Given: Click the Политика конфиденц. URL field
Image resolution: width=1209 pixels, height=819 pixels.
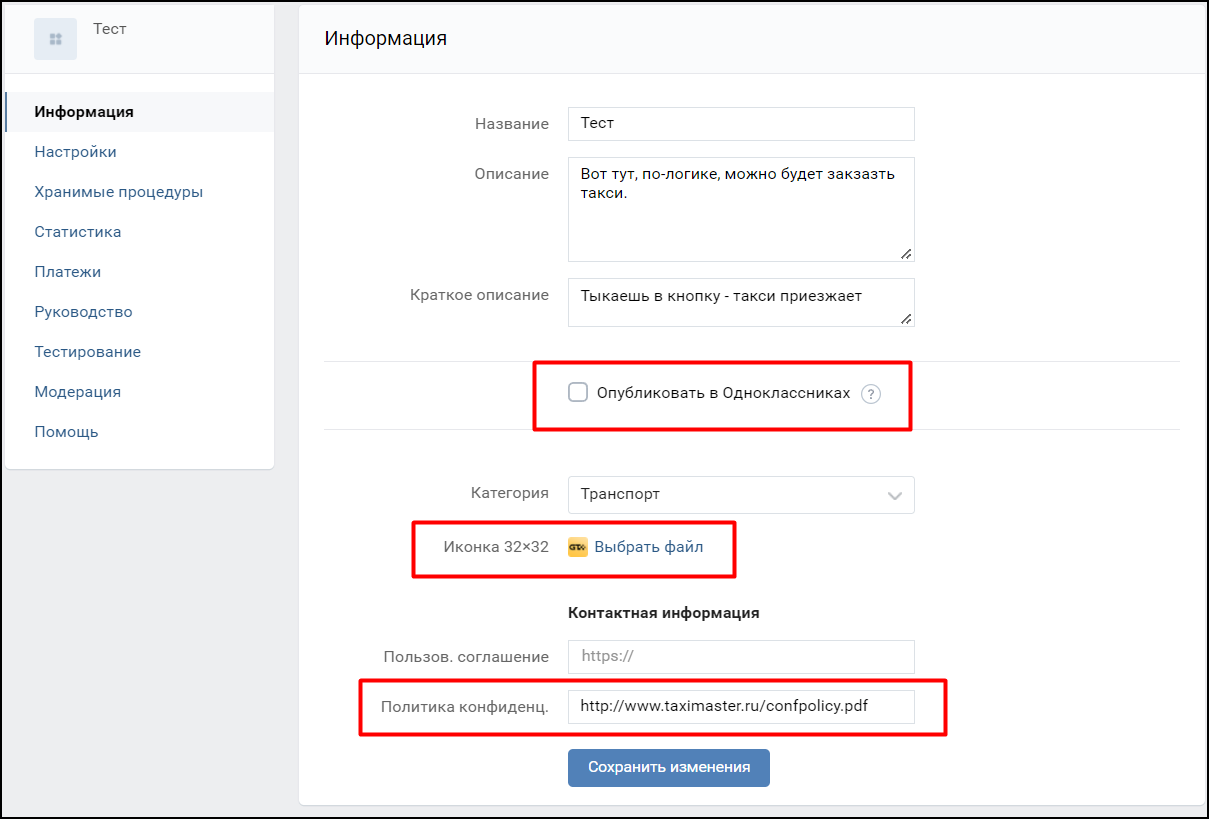Looking at the screenshot, I should [x=740, y=706].
